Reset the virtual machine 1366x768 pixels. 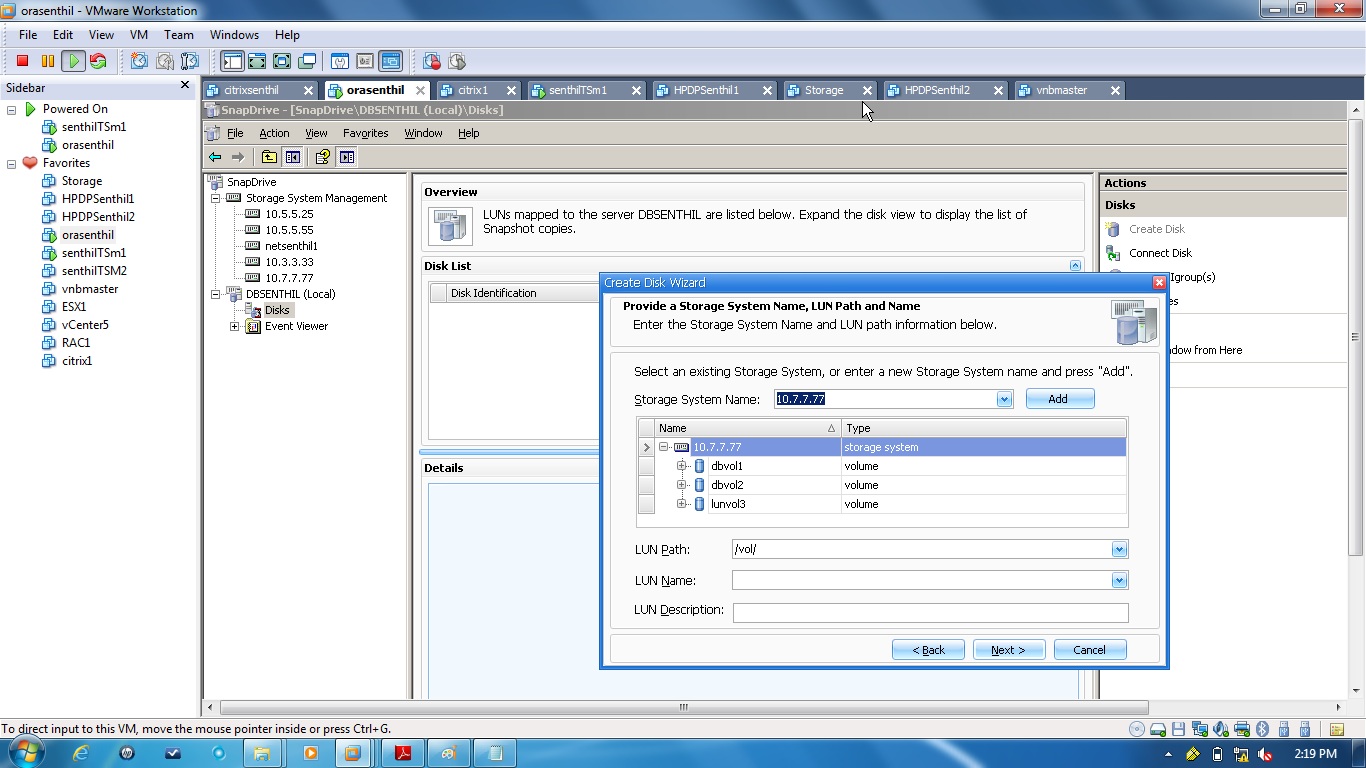[x=98, y=62]
